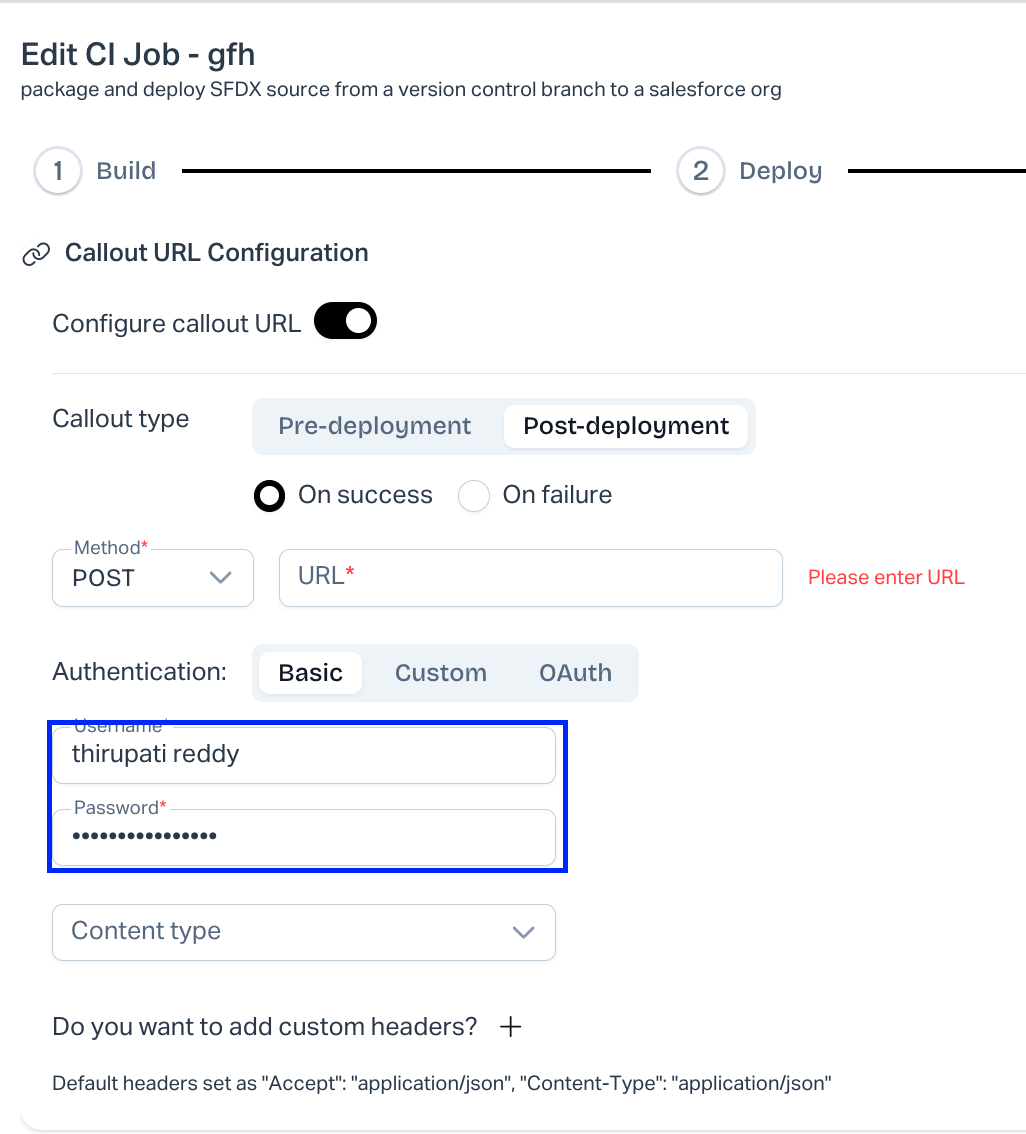This screenshot has height=1134, width=1026.
Task: Select the On failure radio button
Action: coord(474,495)
